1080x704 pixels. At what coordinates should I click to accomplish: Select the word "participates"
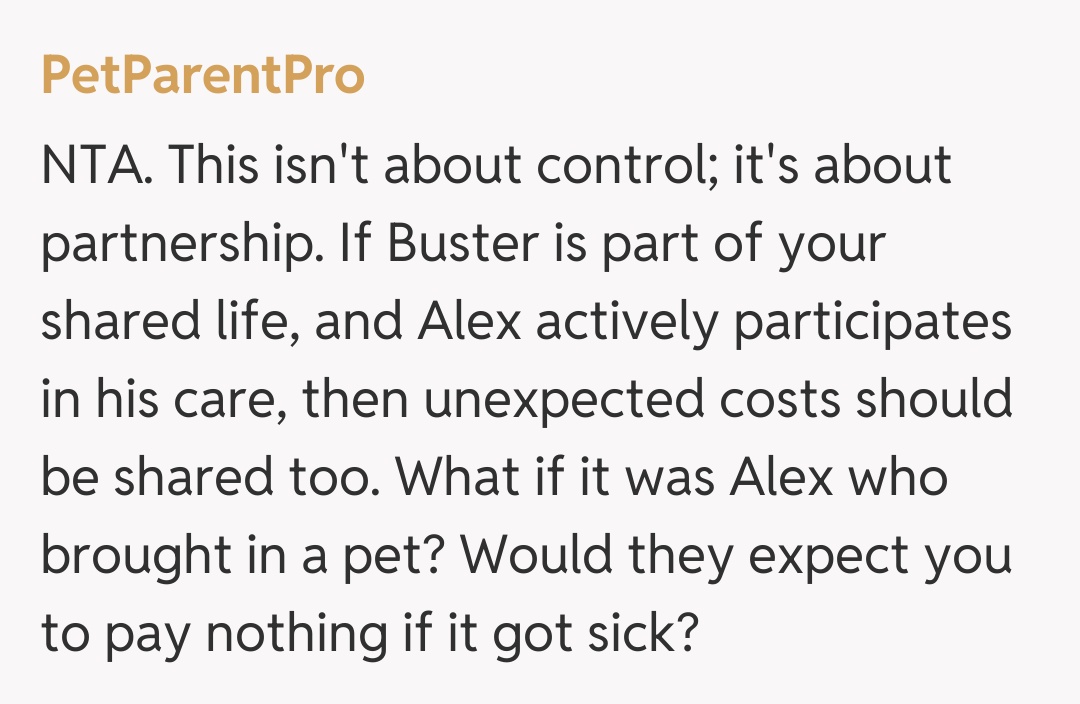pos(872,323)
